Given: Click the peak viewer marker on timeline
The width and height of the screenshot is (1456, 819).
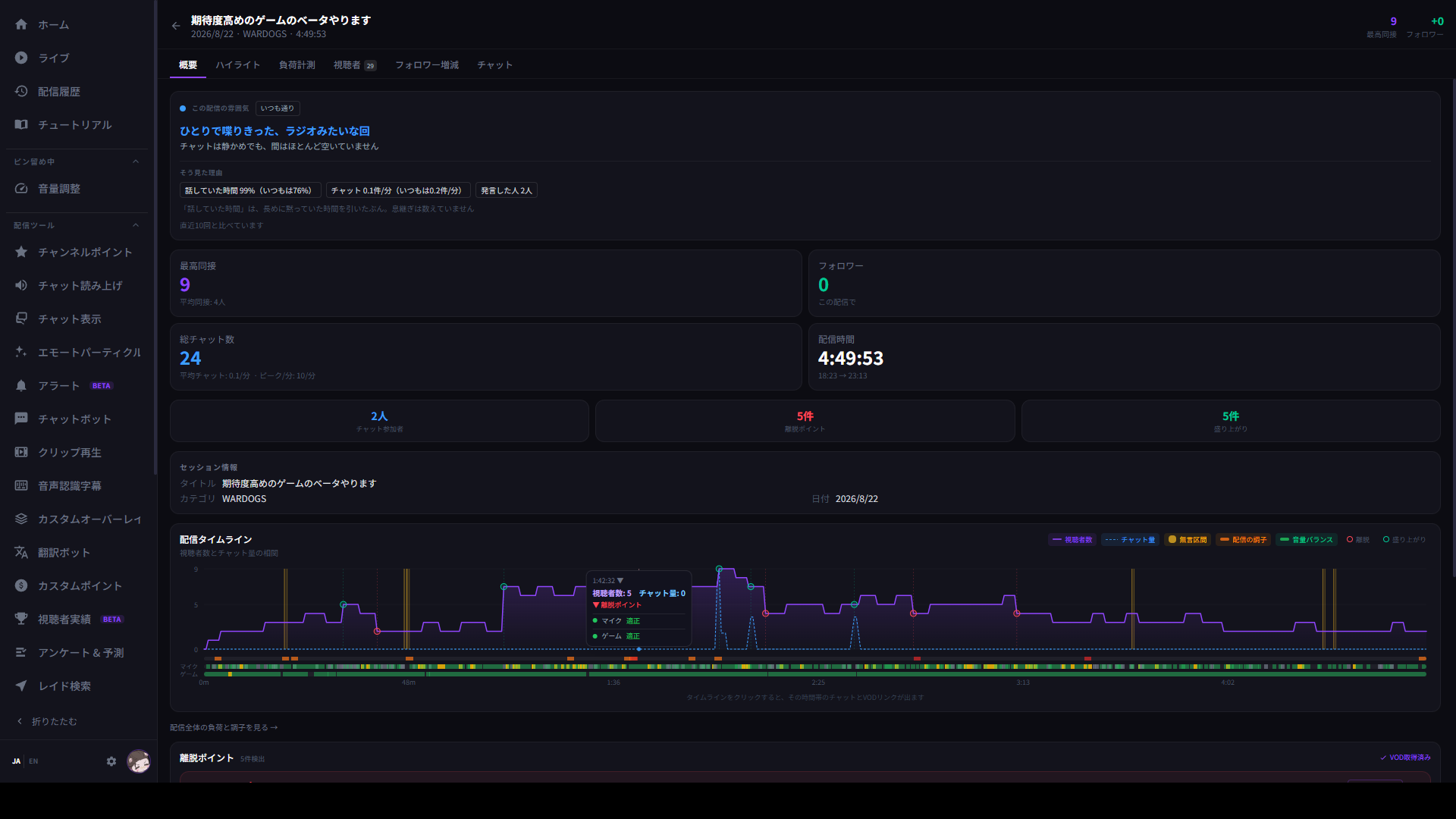Looking at the screenshot, I should click(x=719, y=569).
